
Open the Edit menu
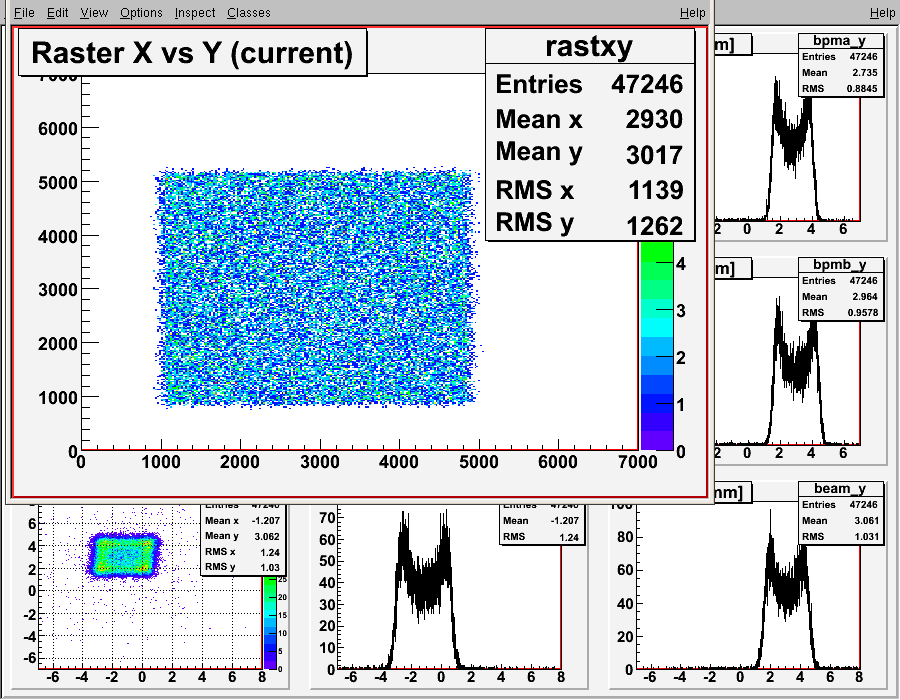57,13
